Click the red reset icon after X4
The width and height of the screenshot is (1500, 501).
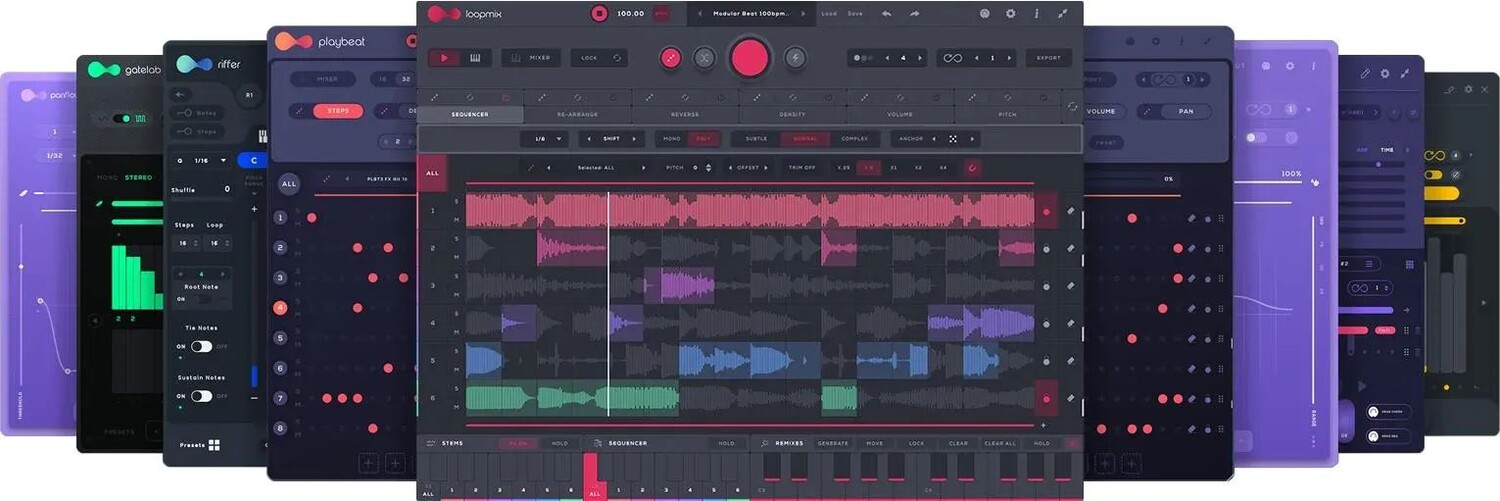[x=972, y=167]
